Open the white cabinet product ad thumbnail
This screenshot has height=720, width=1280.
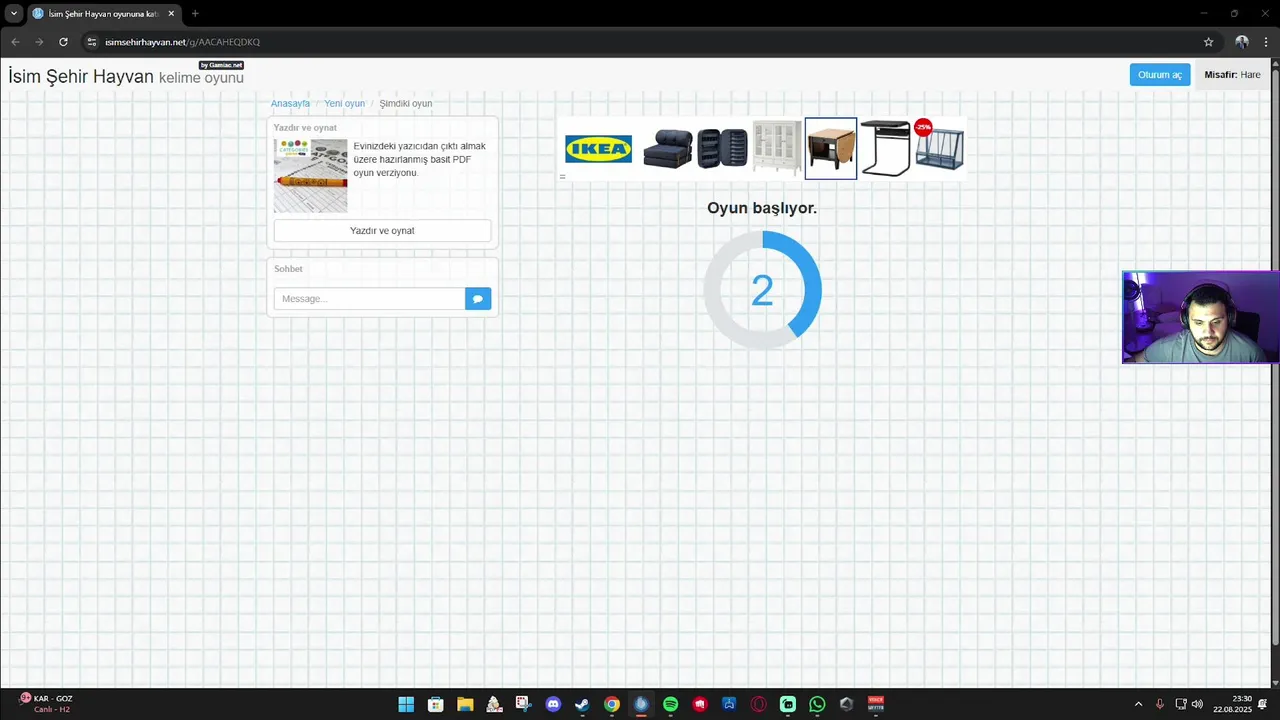[x=777, y=149]
